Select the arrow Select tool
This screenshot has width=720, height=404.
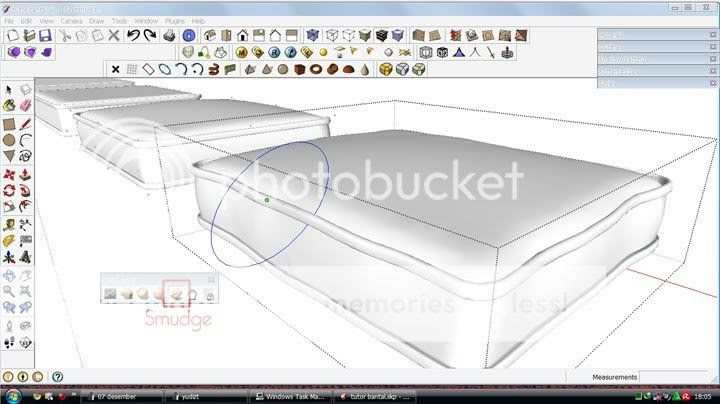9,90
